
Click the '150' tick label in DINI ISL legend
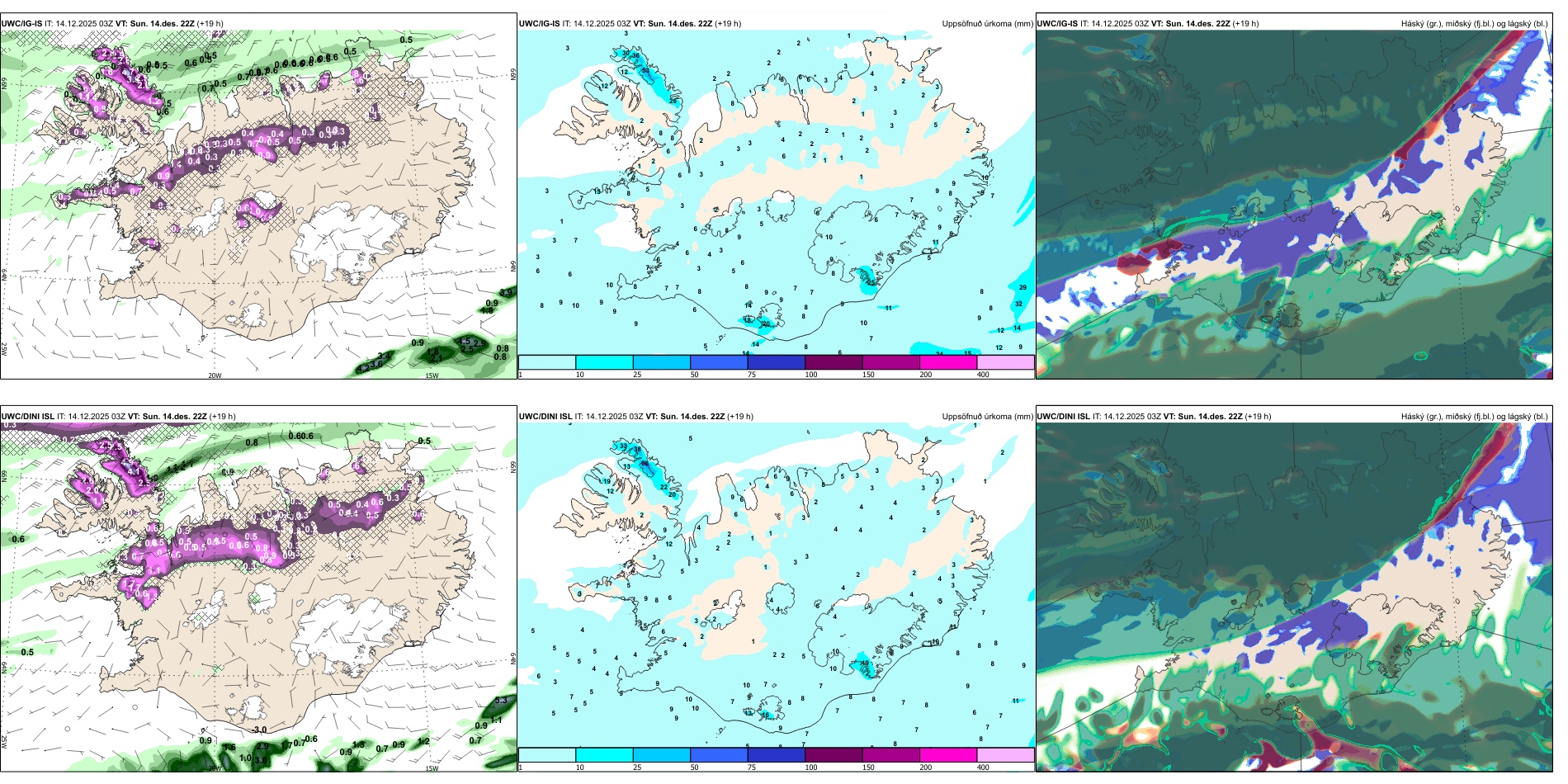coord(869,767)
